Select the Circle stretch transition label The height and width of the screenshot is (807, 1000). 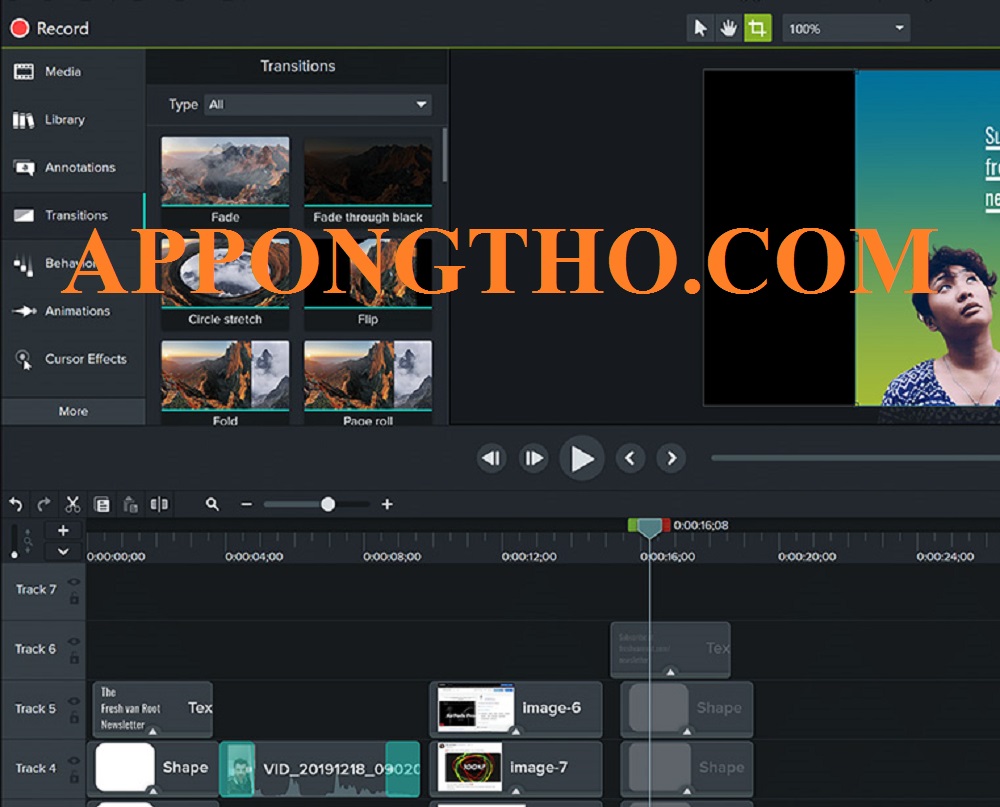tap(225, 319)
